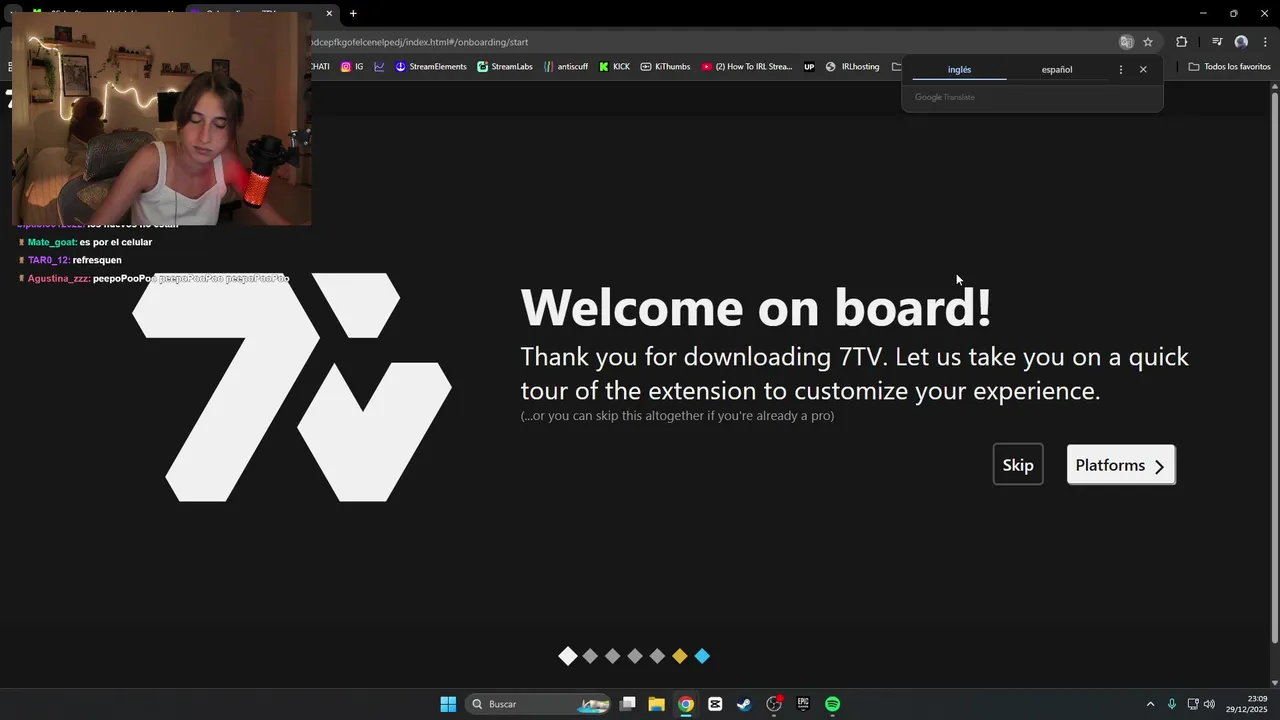Select the español tab in Translate popup
Screen dimensions: 1280x720
coord(1056,70)
